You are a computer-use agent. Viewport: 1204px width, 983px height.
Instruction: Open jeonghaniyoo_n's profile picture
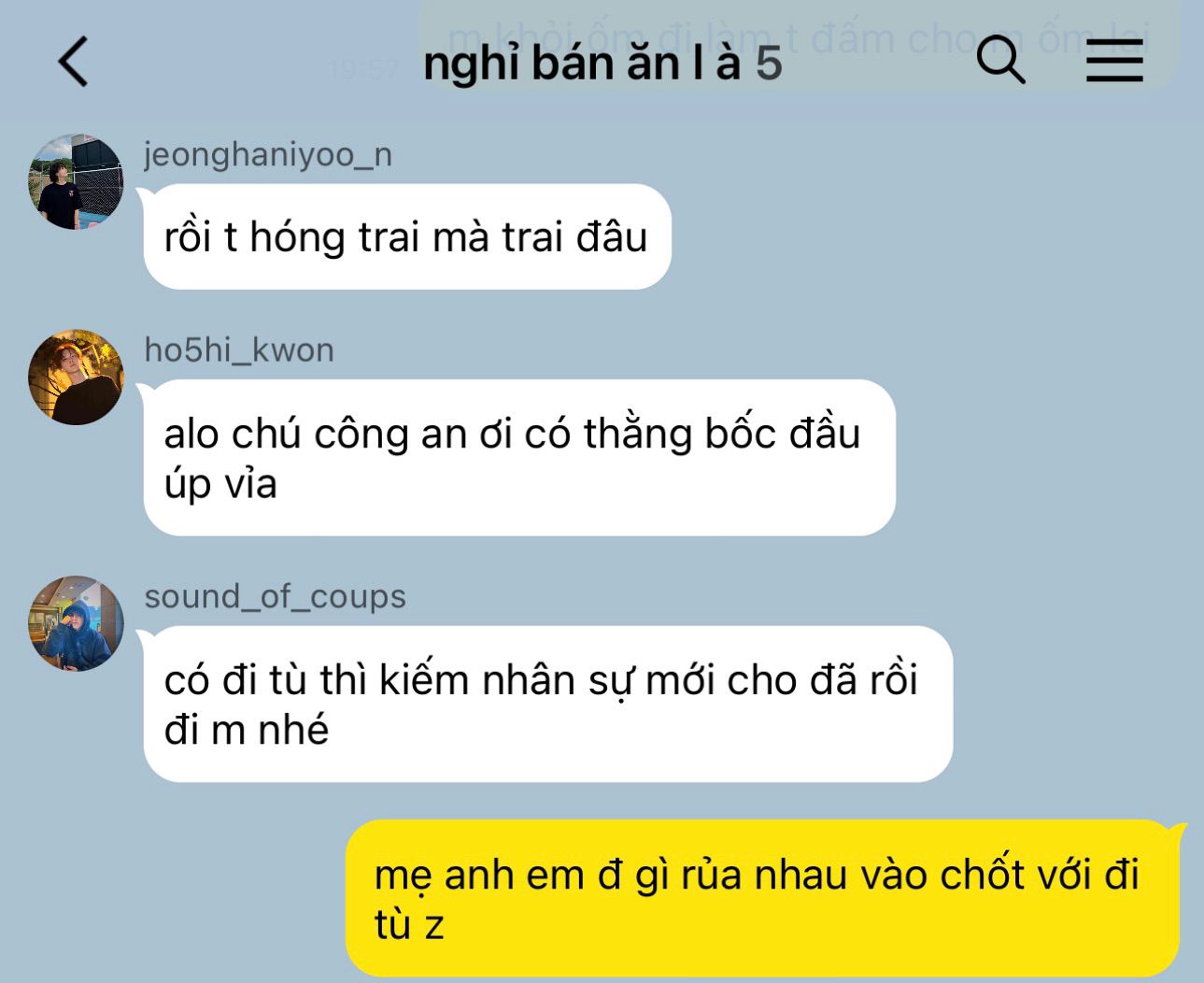[76, 182]
